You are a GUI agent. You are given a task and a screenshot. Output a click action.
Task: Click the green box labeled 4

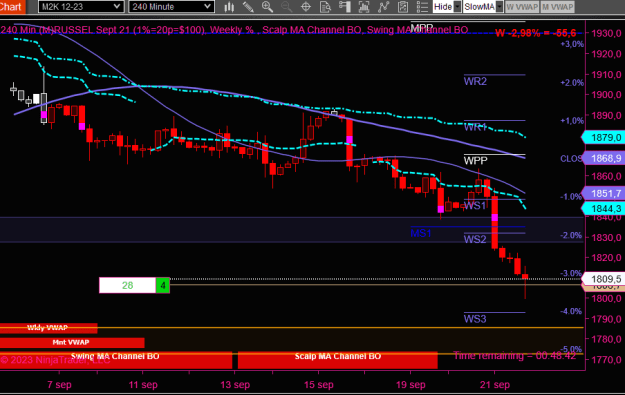163,285
